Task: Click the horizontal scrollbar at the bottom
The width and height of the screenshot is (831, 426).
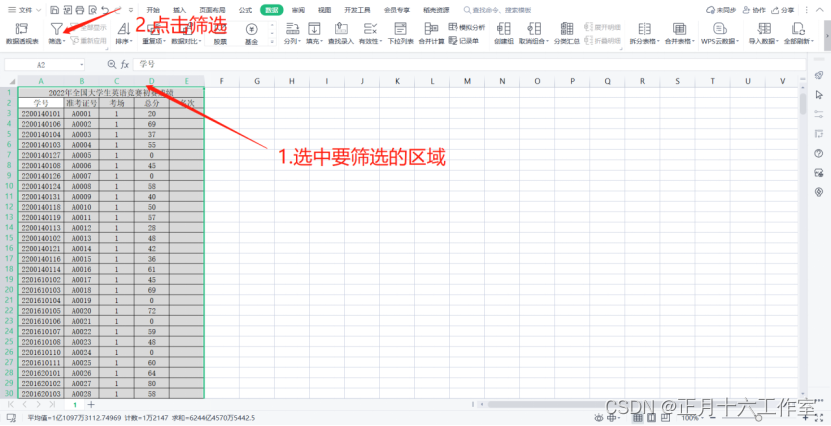Action: point(625,405)
